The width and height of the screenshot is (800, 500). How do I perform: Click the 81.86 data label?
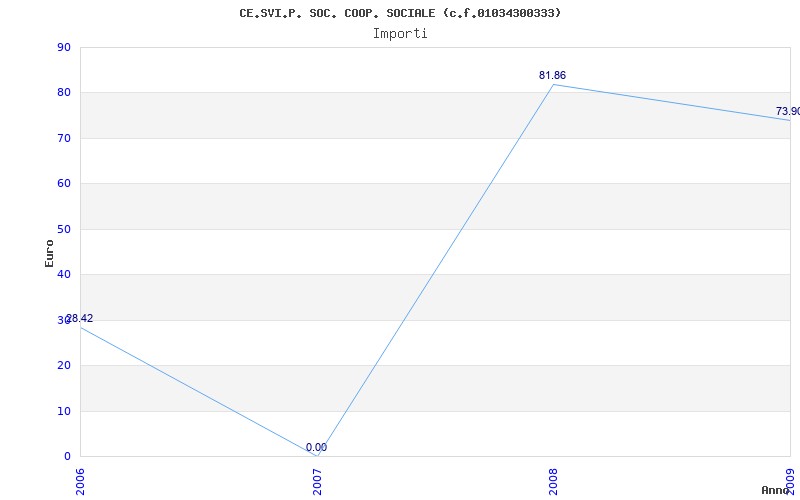click(553, 76)
